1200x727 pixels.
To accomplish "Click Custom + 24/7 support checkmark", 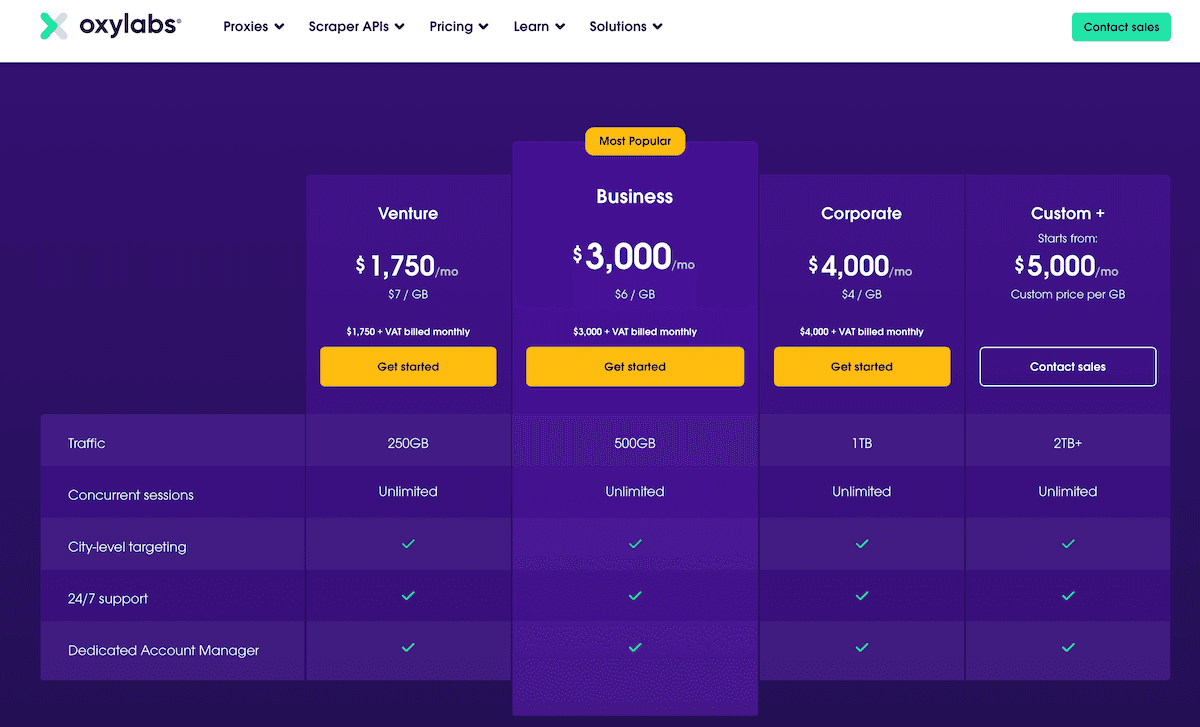I will click(1068, 596).
